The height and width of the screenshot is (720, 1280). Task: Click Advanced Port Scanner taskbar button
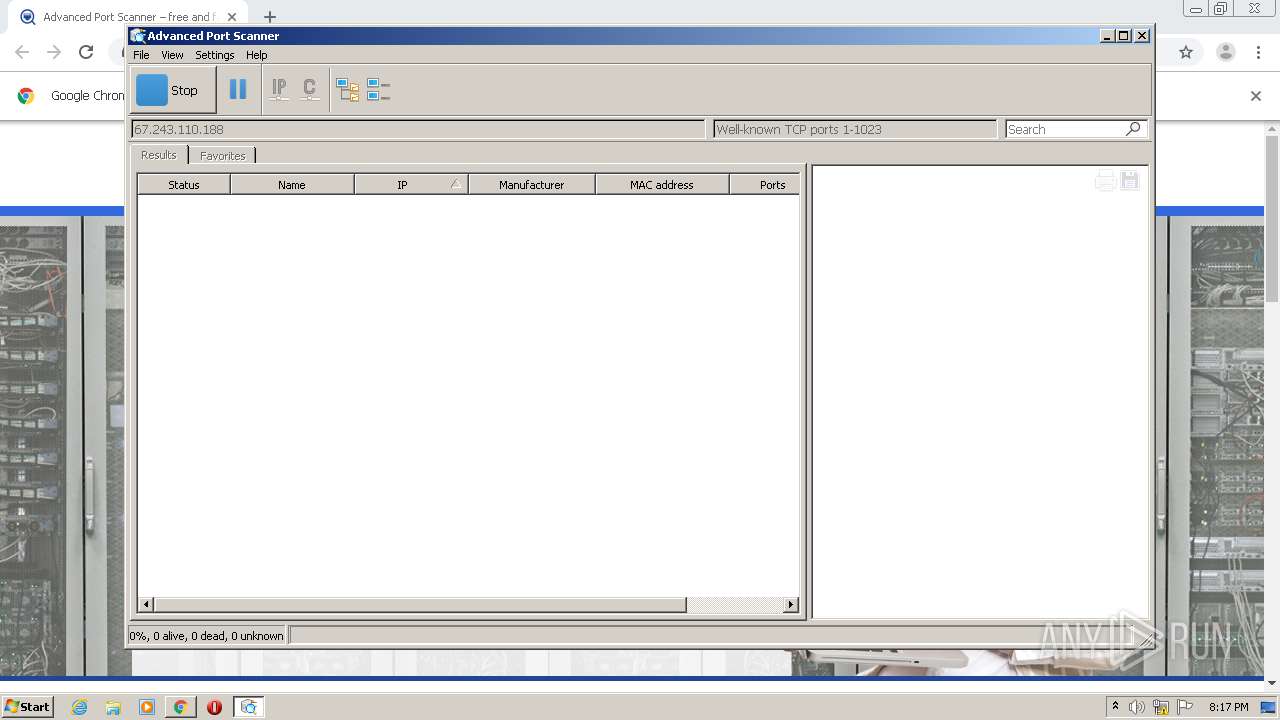249,707
